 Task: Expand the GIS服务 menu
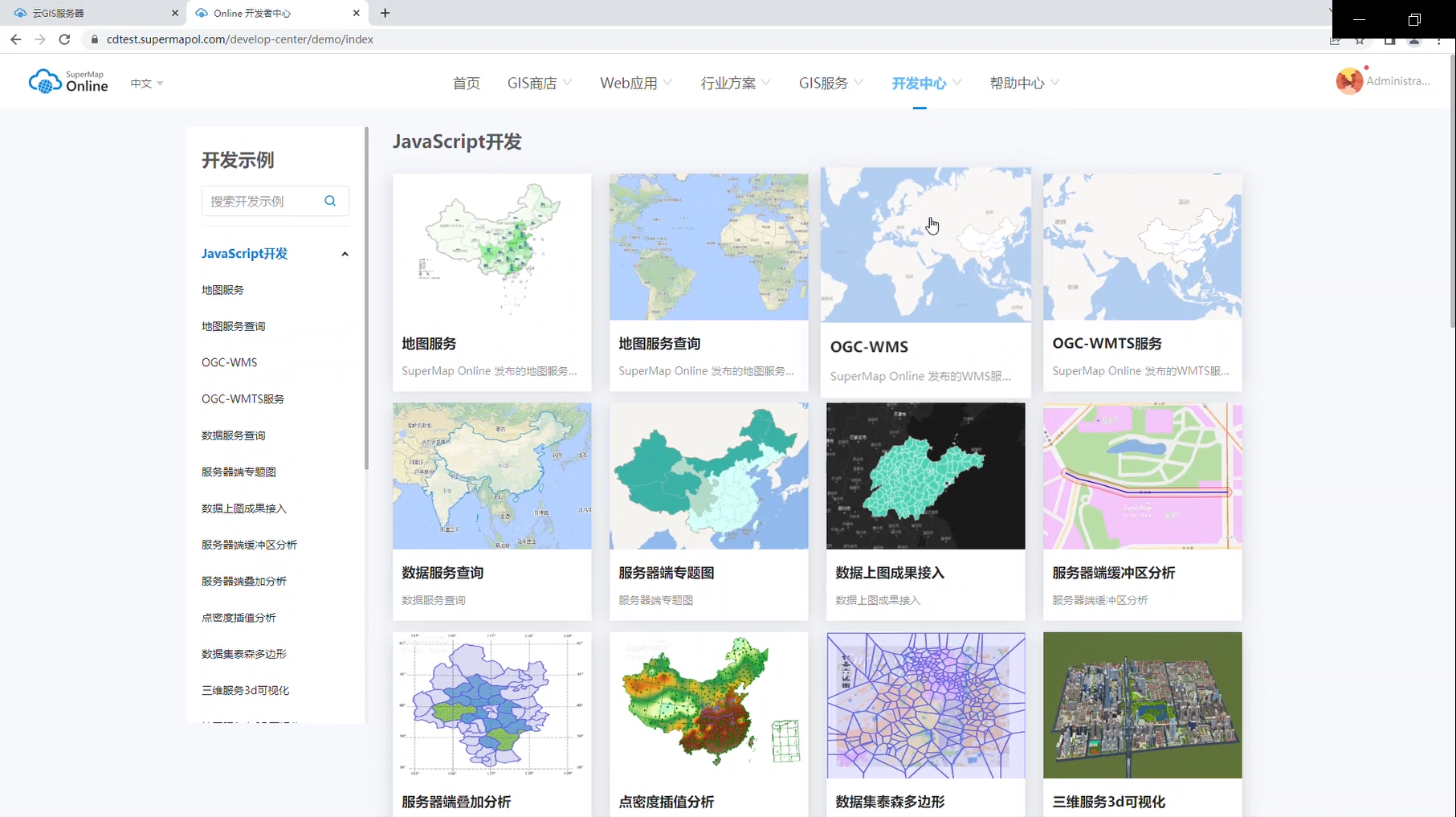click(831, 83)
